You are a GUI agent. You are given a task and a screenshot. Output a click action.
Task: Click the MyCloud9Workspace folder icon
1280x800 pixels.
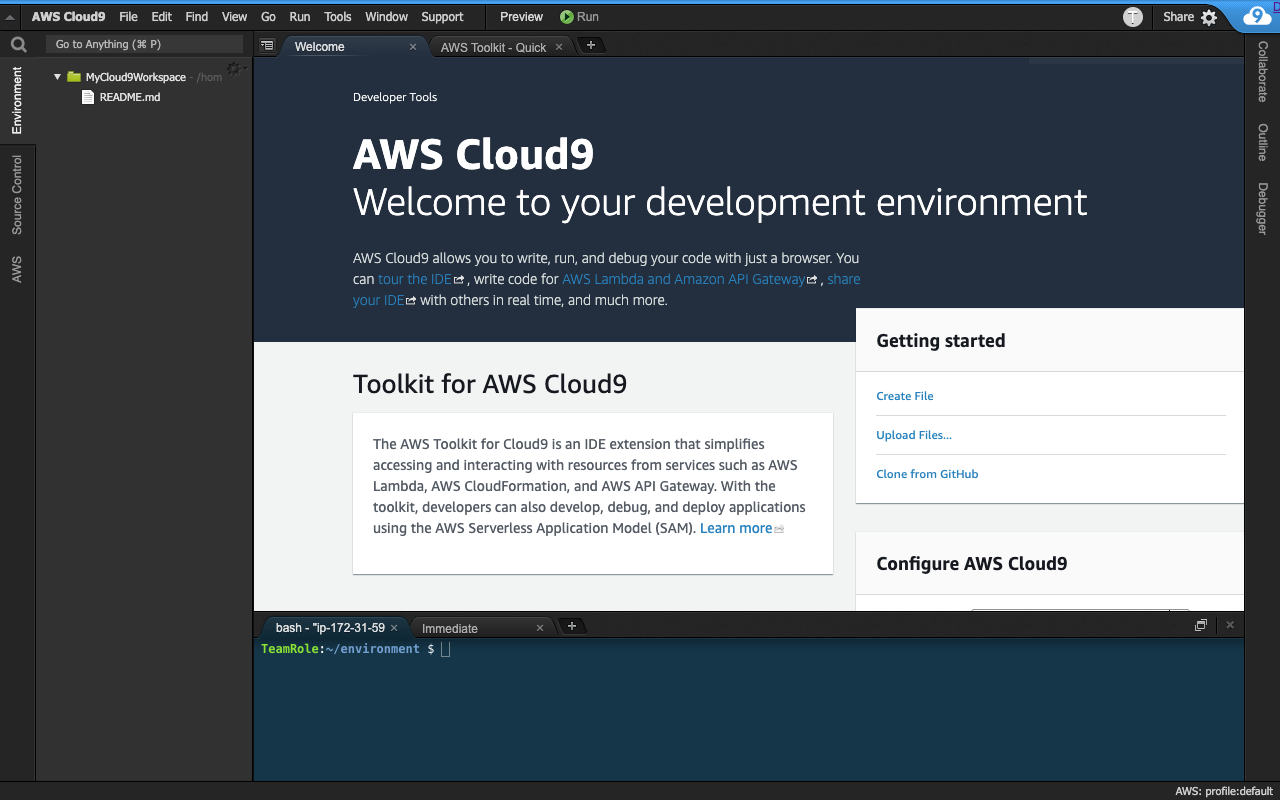click(x=74, y=77)
